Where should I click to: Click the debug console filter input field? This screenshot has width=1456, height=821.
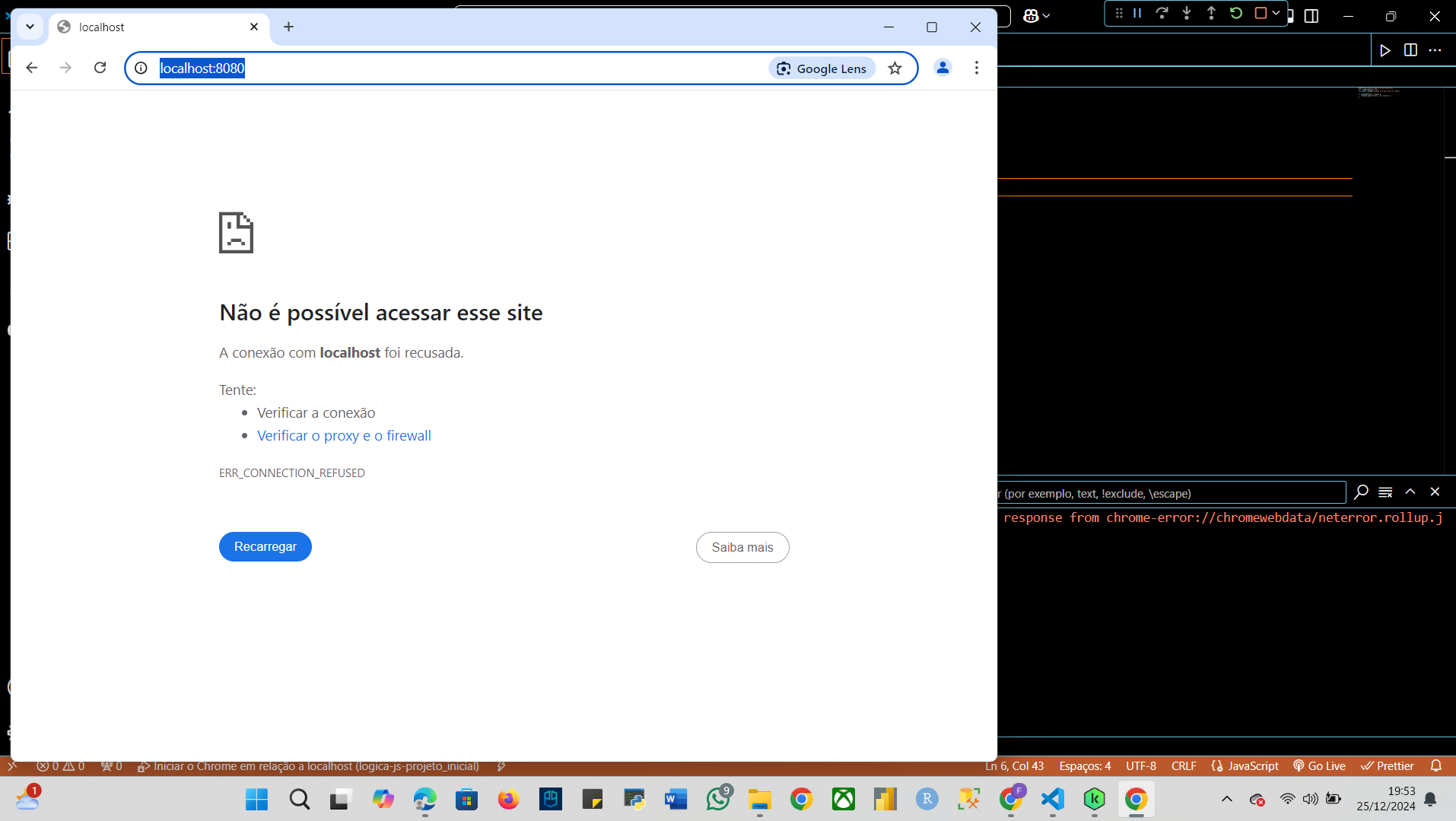coord(1171,493)
